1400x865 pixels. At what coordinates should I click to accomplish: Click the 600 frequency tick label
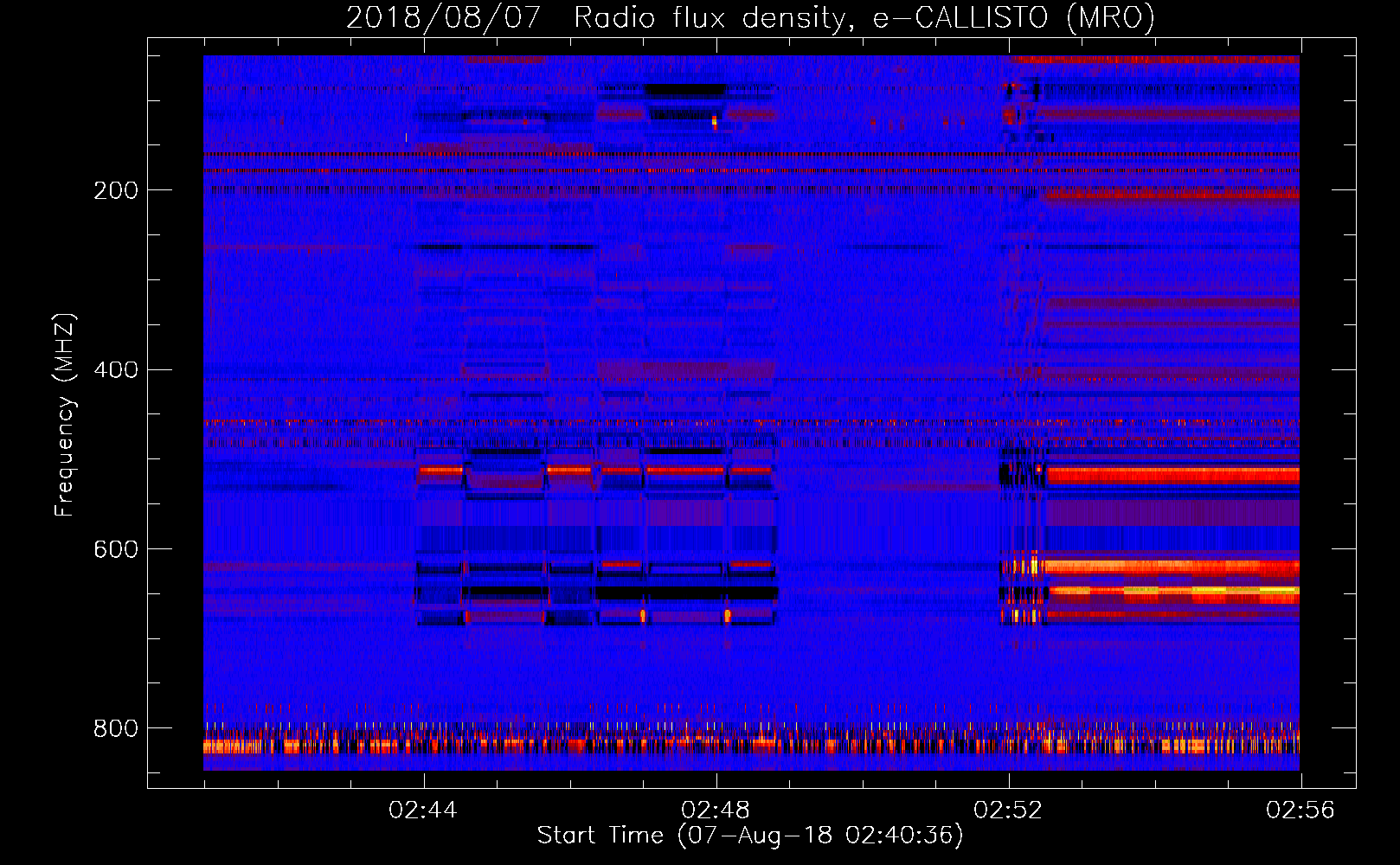[116, 549]
